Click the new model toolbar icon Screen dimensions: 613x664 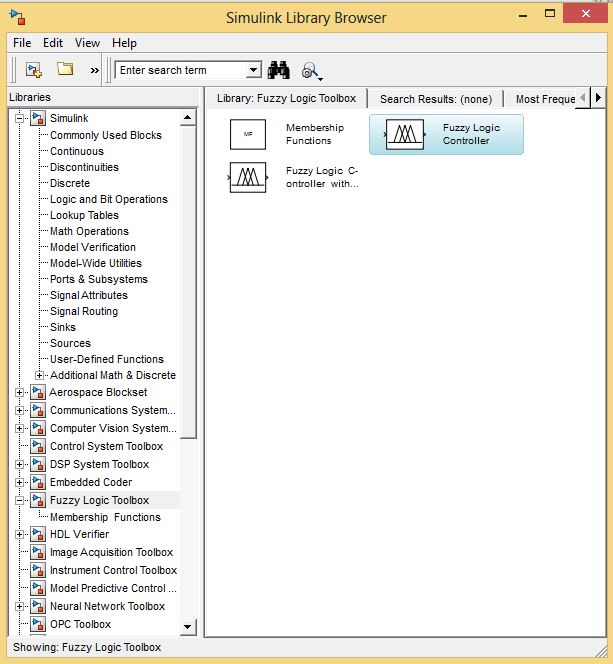[x=33, y=69]
